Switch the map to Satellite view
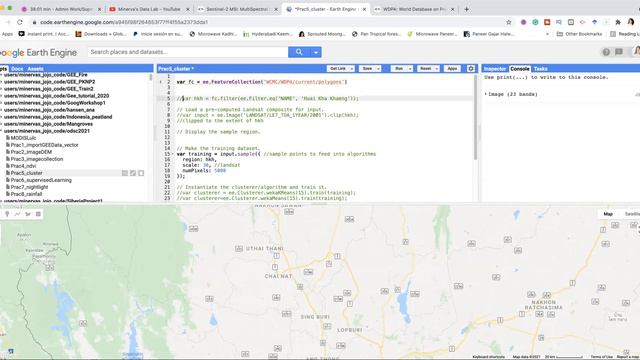 point(631,214)
